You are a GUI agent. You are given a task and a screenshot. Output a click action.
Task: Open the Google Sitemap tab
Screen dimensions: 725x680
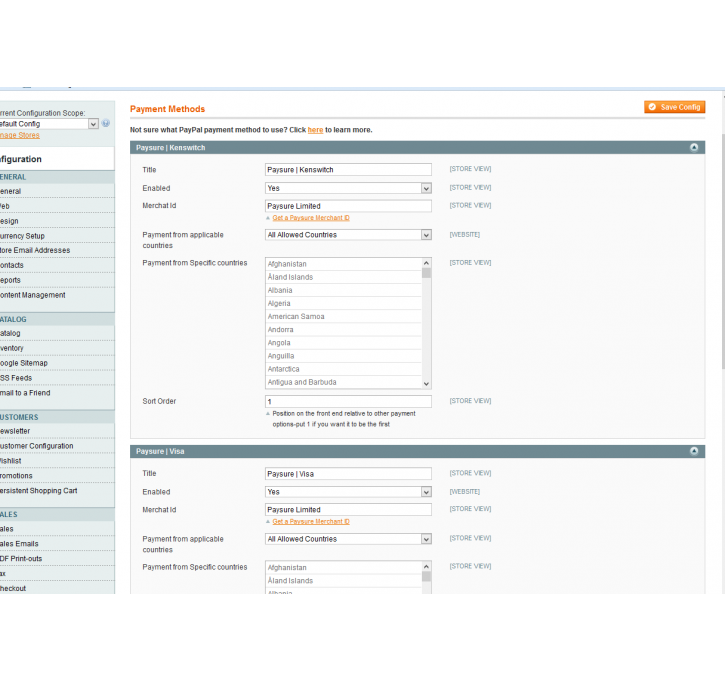(x=57, y=363)
